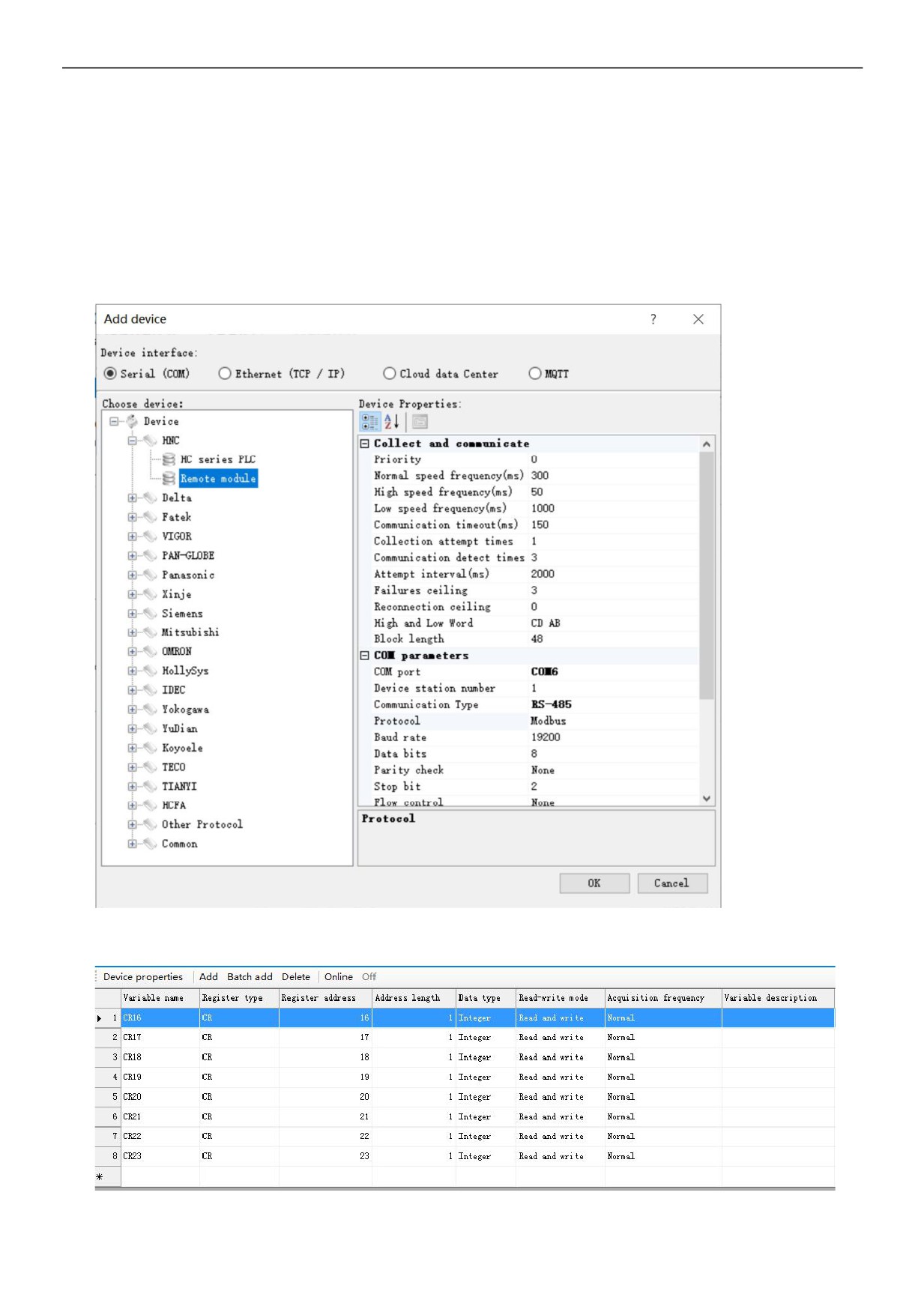924x1309 pixels.
Task: Select the CR20 variable name cell
Action: point(160,1097)
